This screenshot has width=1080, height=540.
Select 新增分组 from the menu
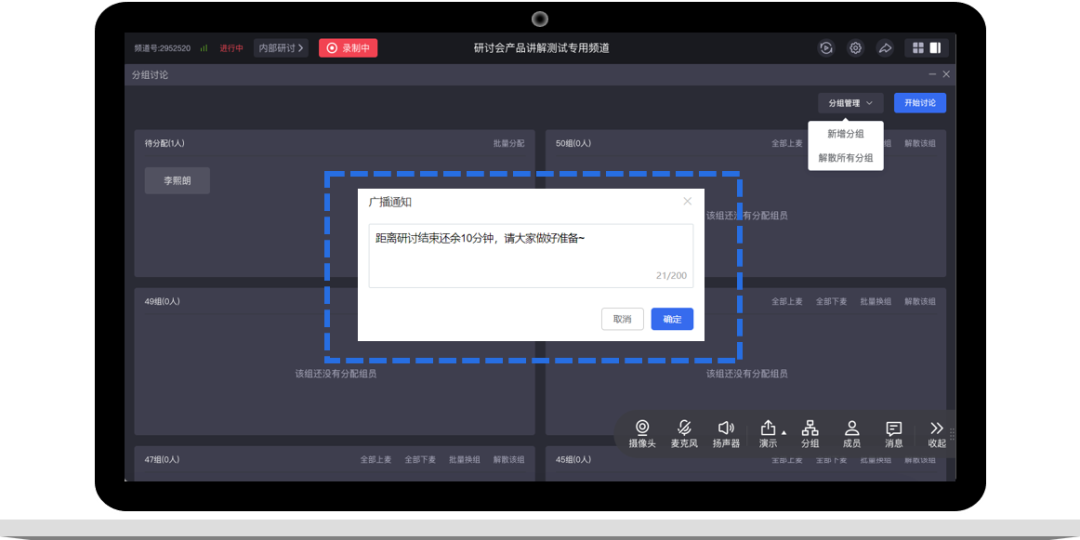845,134
